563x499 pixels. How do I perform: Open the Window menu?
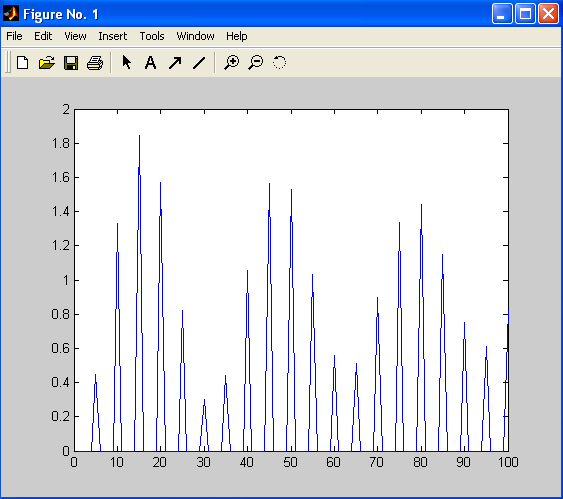tap(195, 36)
